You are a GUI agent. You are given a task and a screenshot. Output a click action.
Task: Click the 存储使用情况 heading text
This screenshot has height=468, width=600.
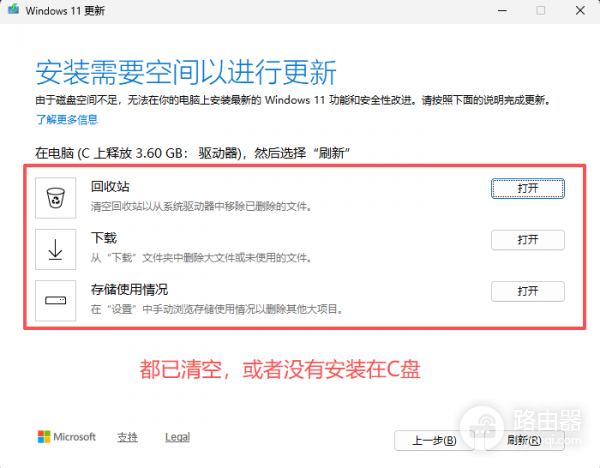129,290
